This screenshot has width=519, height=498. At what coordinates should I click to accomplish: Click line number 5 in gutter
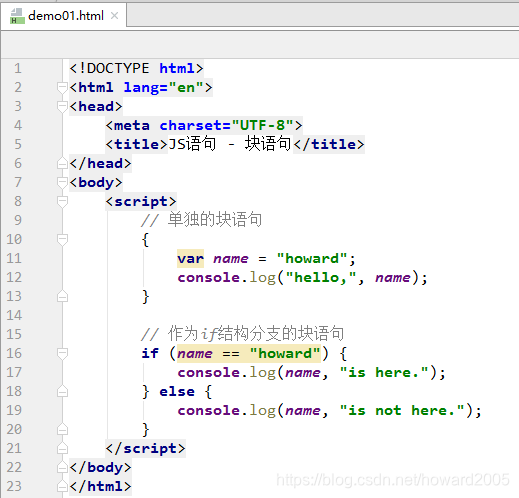coord(18,144)
